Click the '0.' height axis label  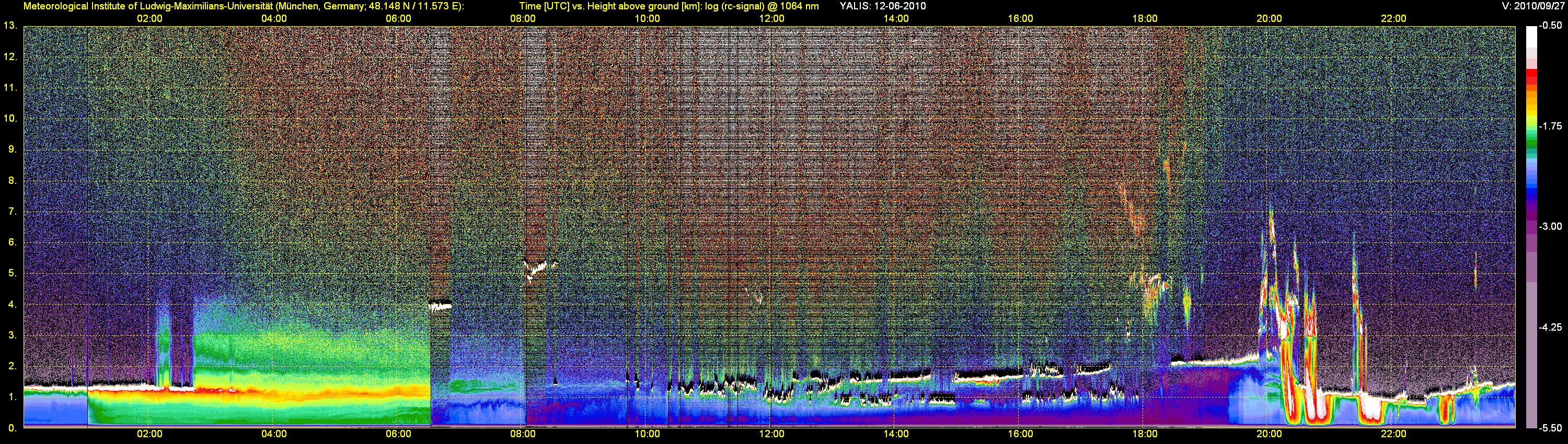pos(12,428)
